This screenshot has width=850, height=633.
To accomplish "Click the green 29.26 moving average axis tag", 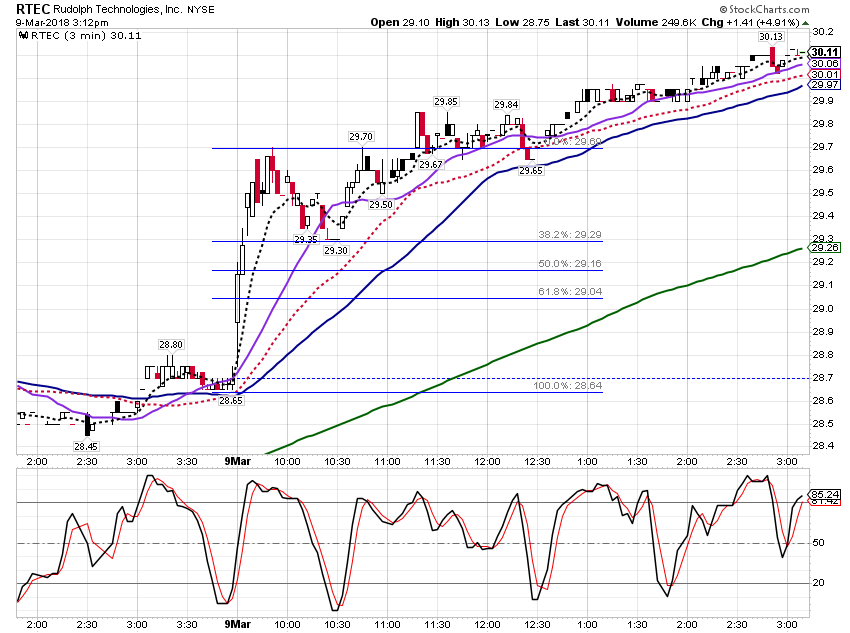I will point(825,248).
